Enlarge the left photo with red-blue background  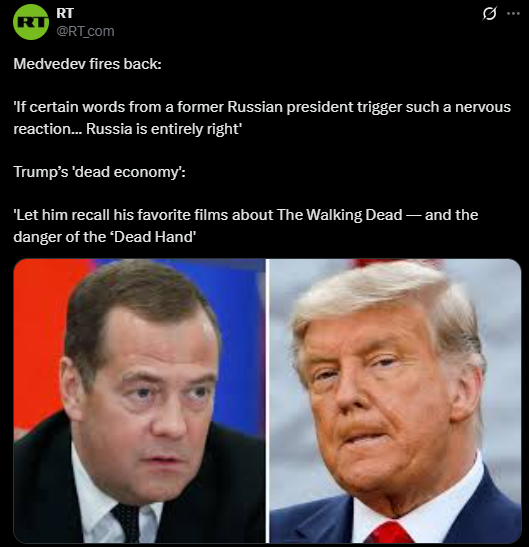point(139,400)
